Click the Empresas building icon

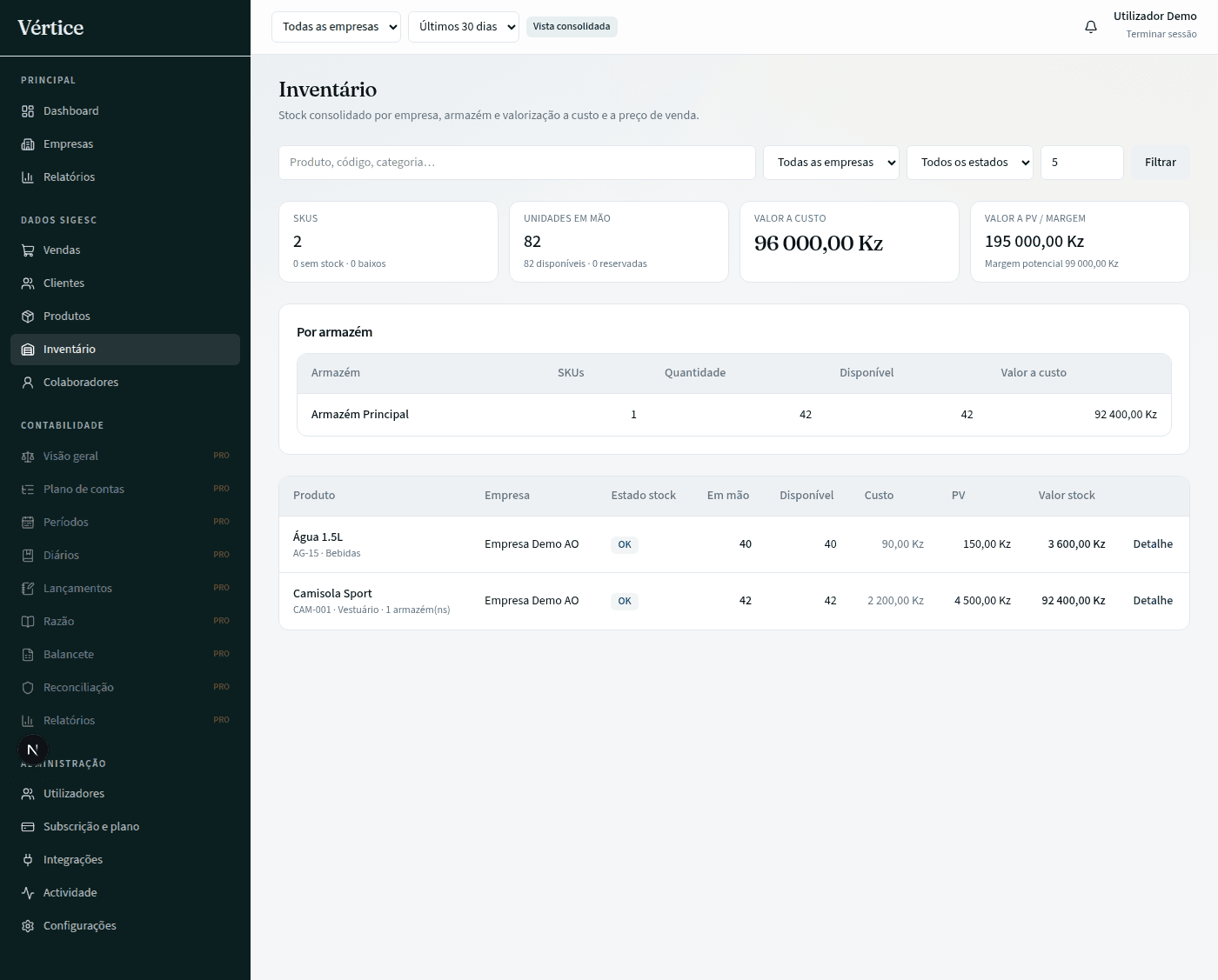click(x=28, y=144)
